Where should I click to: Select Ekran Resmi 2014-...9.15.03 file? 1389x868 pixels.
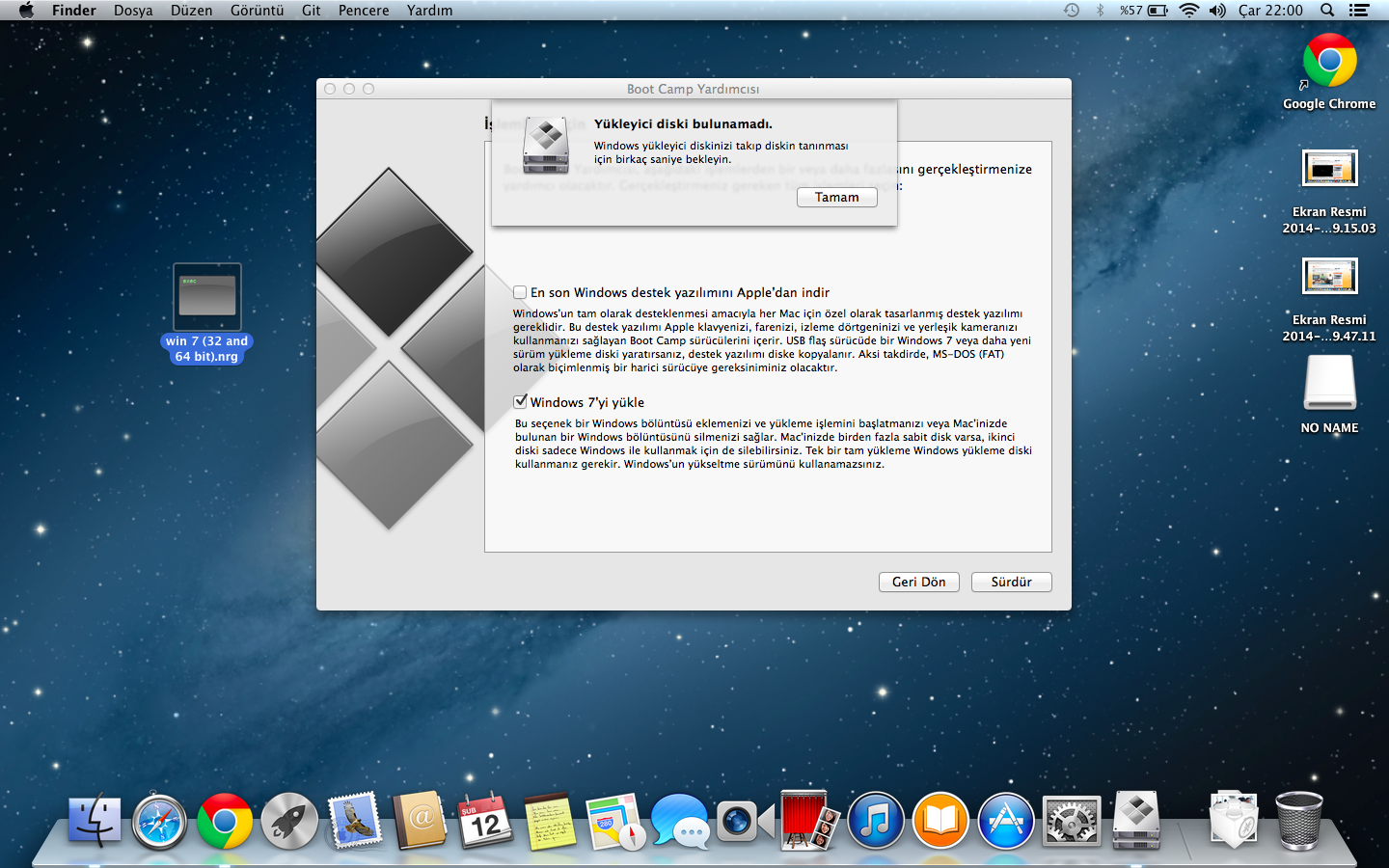tap(1329, 191)
